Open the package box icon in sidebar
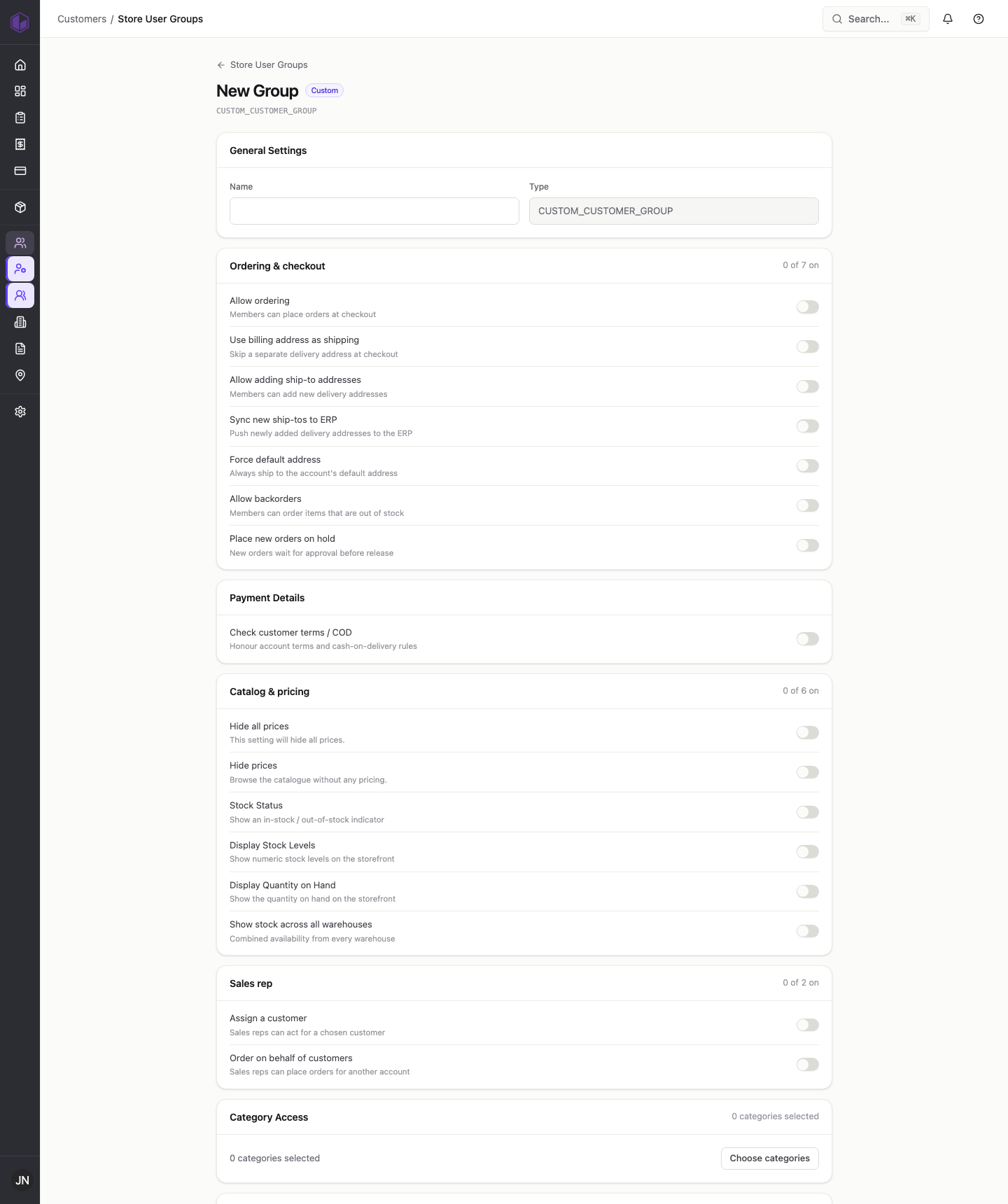Screen dimensions: 1008x1204 20,207
